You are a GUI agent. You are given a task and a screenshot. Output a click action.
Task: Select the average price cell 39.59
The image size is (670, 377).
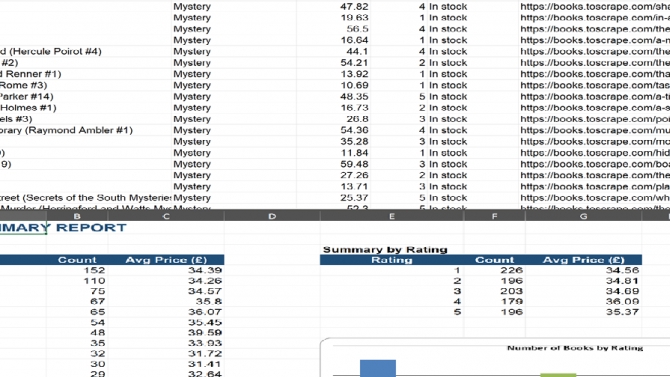166,333
